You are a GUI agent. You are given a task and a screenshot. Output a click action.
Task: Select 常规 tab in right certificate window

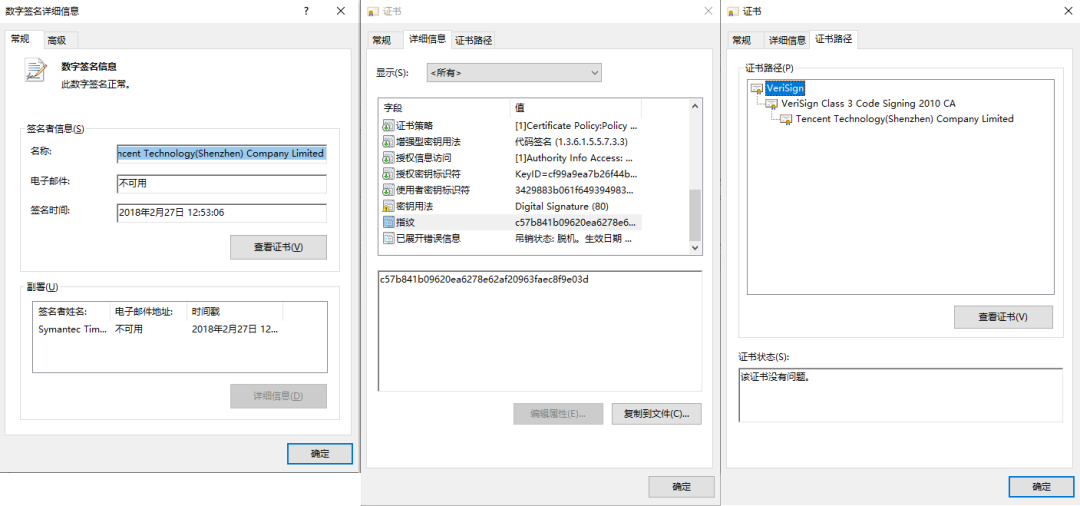(741, 40)
